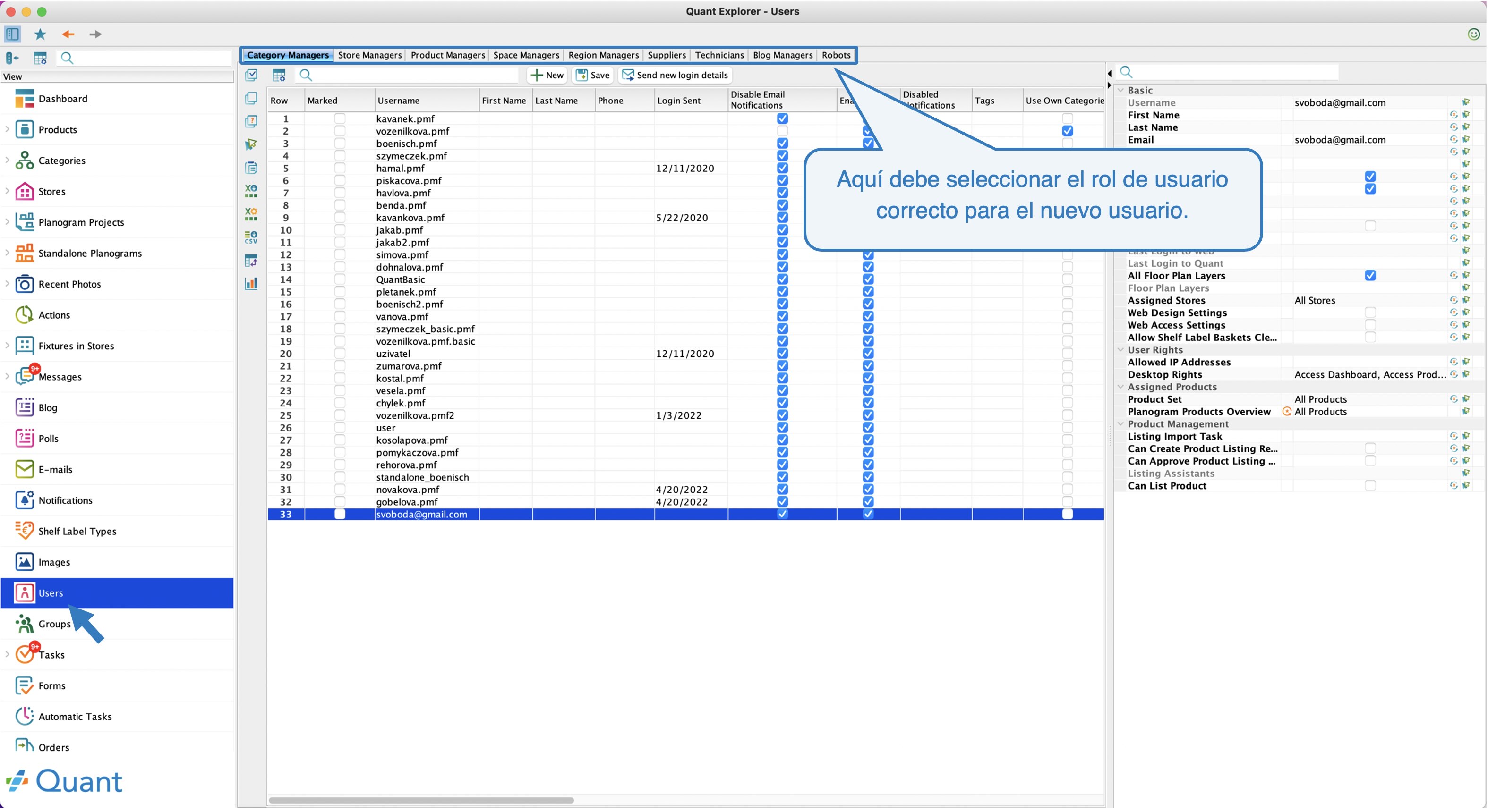Check the Marked box for kavanek.pmf
This screenshot has height=812, width=1488.
coord(340,118)
